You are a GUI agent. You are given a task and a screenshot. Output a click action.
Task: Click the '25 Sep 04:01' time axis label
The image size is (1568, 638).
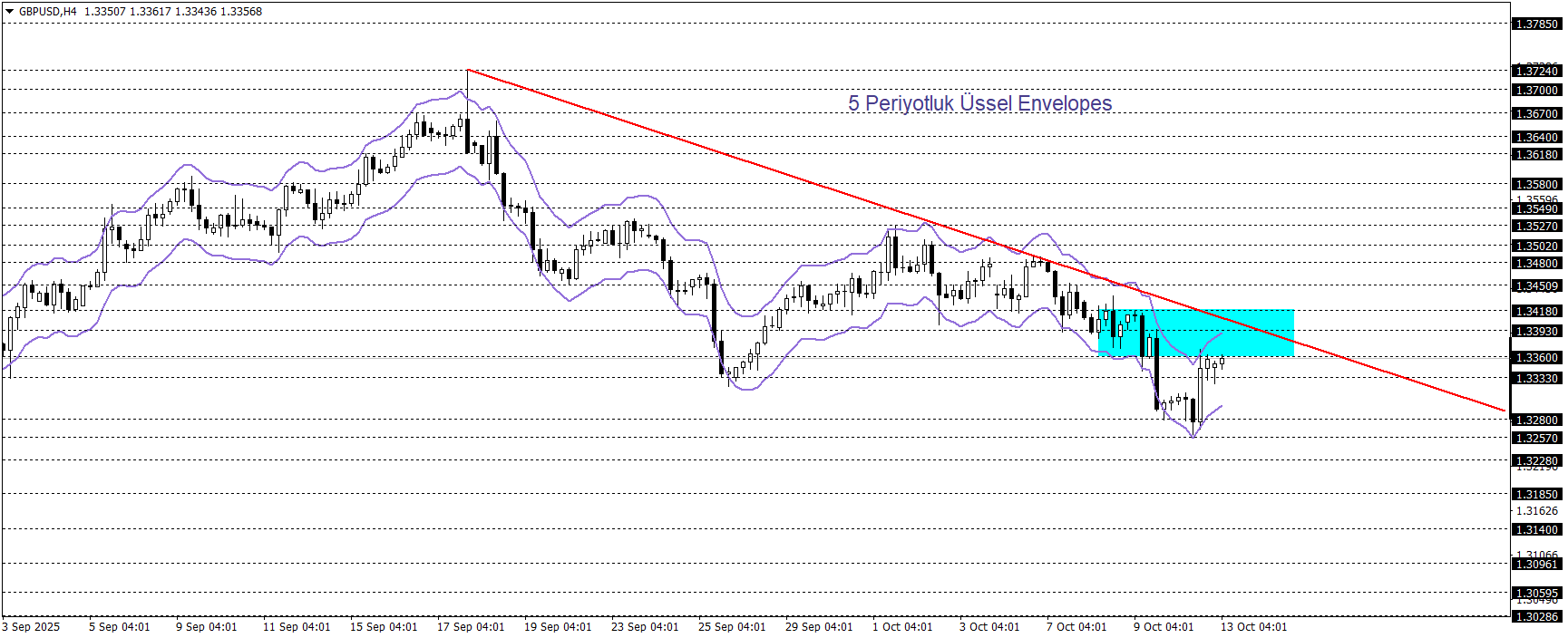tap(732, 627)
